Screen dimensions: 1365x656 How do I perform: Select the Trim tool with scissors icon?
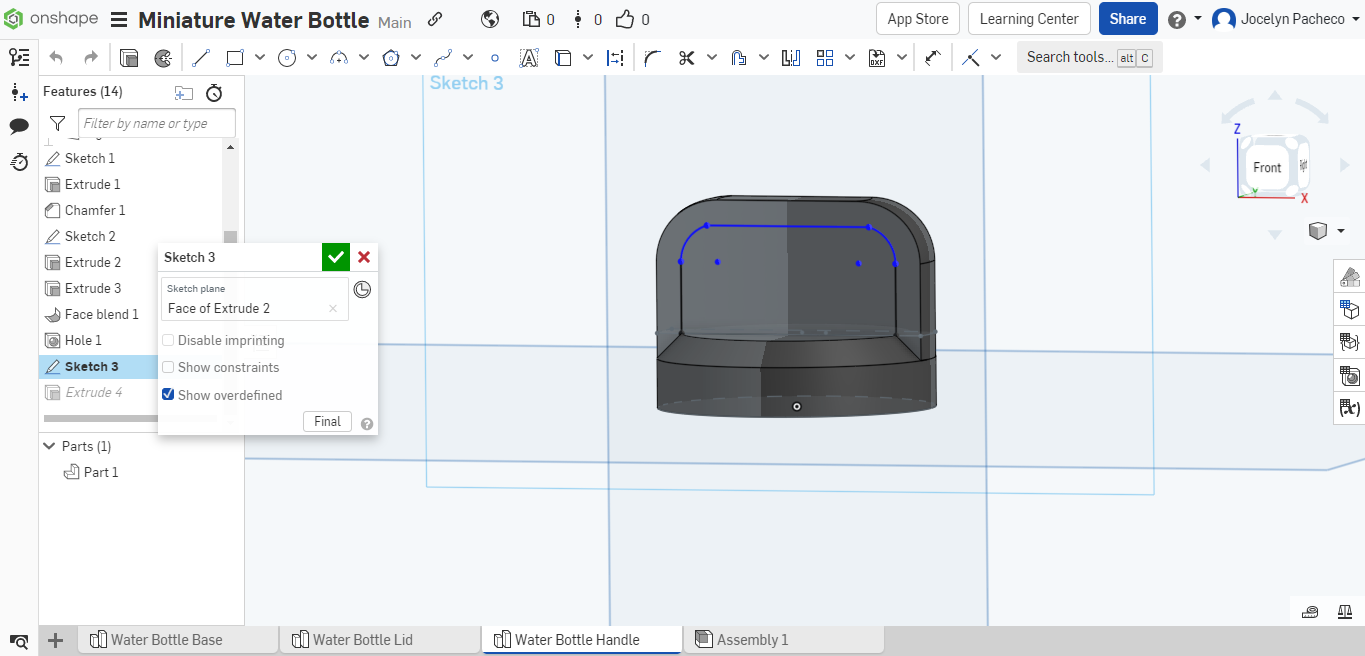click(x=686, y=57)
